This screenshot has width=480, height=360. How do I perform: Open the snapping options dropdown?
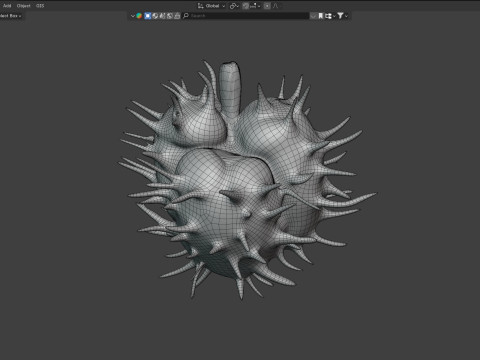pos(255,6)
